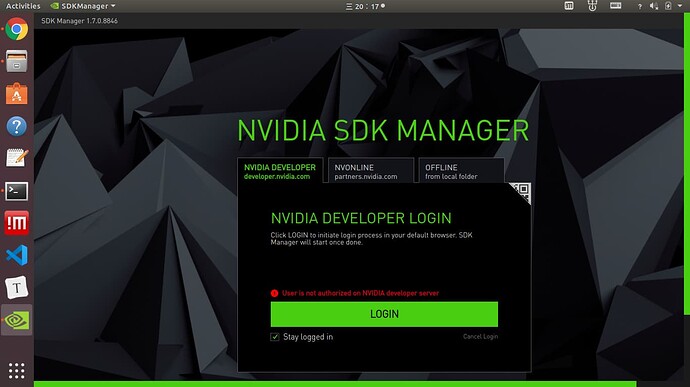This screenshot has height=387, width=690.
Task: Select the OFFLINE from local folder tab
Action: [461, 171]
